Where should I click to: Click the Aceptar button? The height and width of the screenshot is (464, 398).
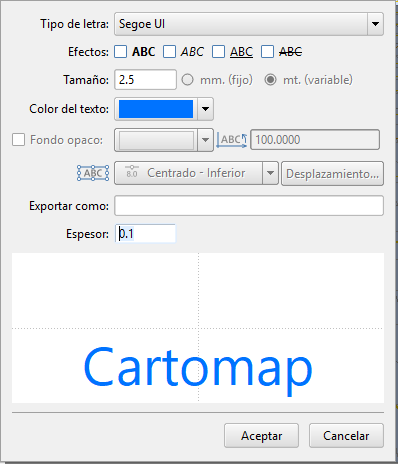(x=261, y=436)
